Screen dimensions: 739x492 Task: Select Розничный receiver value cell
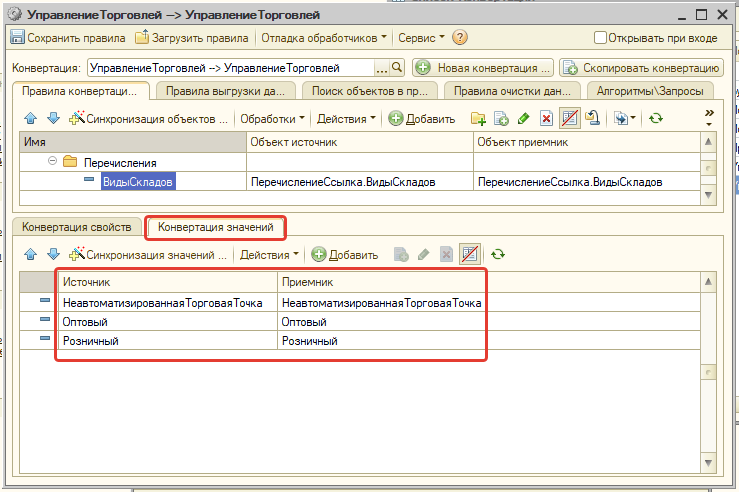[489, 341]
